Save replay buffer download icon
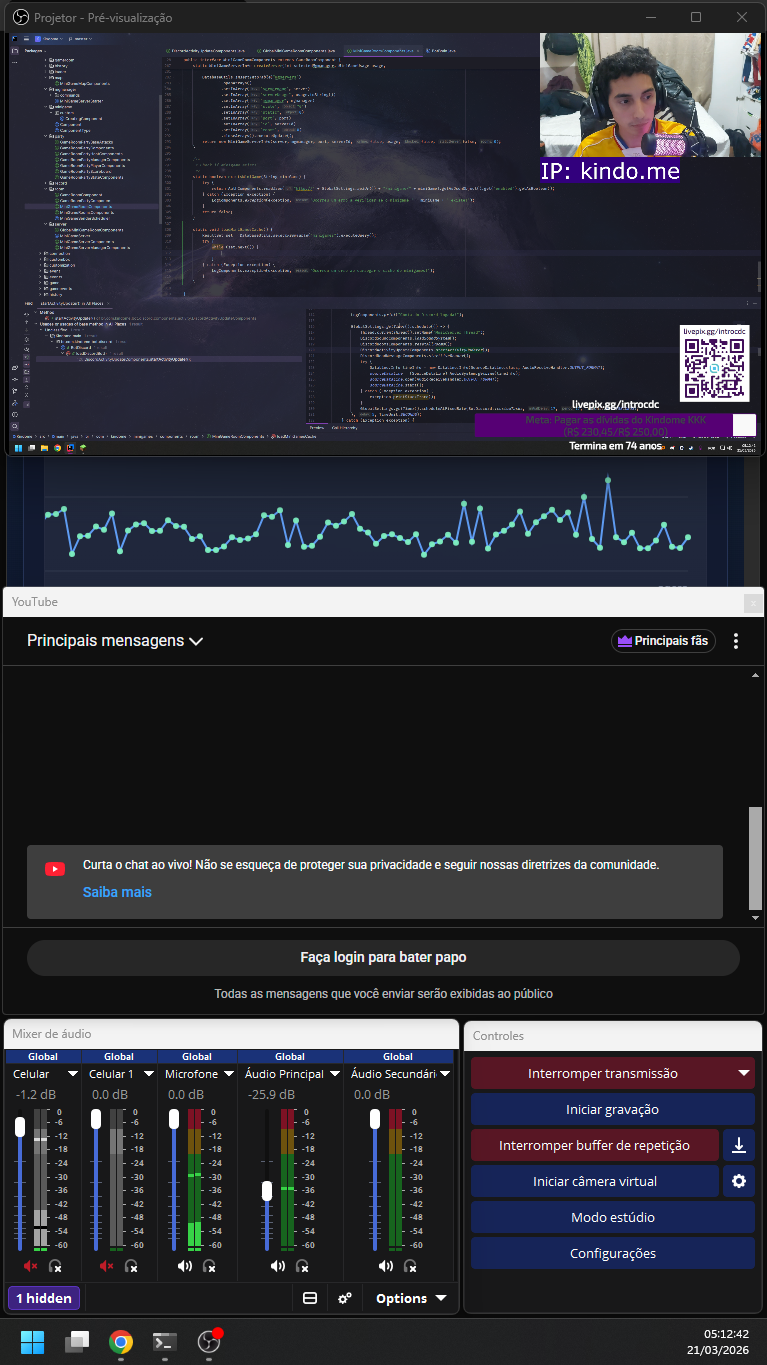767x1365 pixels. pyautogui.click(x=739, y=1145)
